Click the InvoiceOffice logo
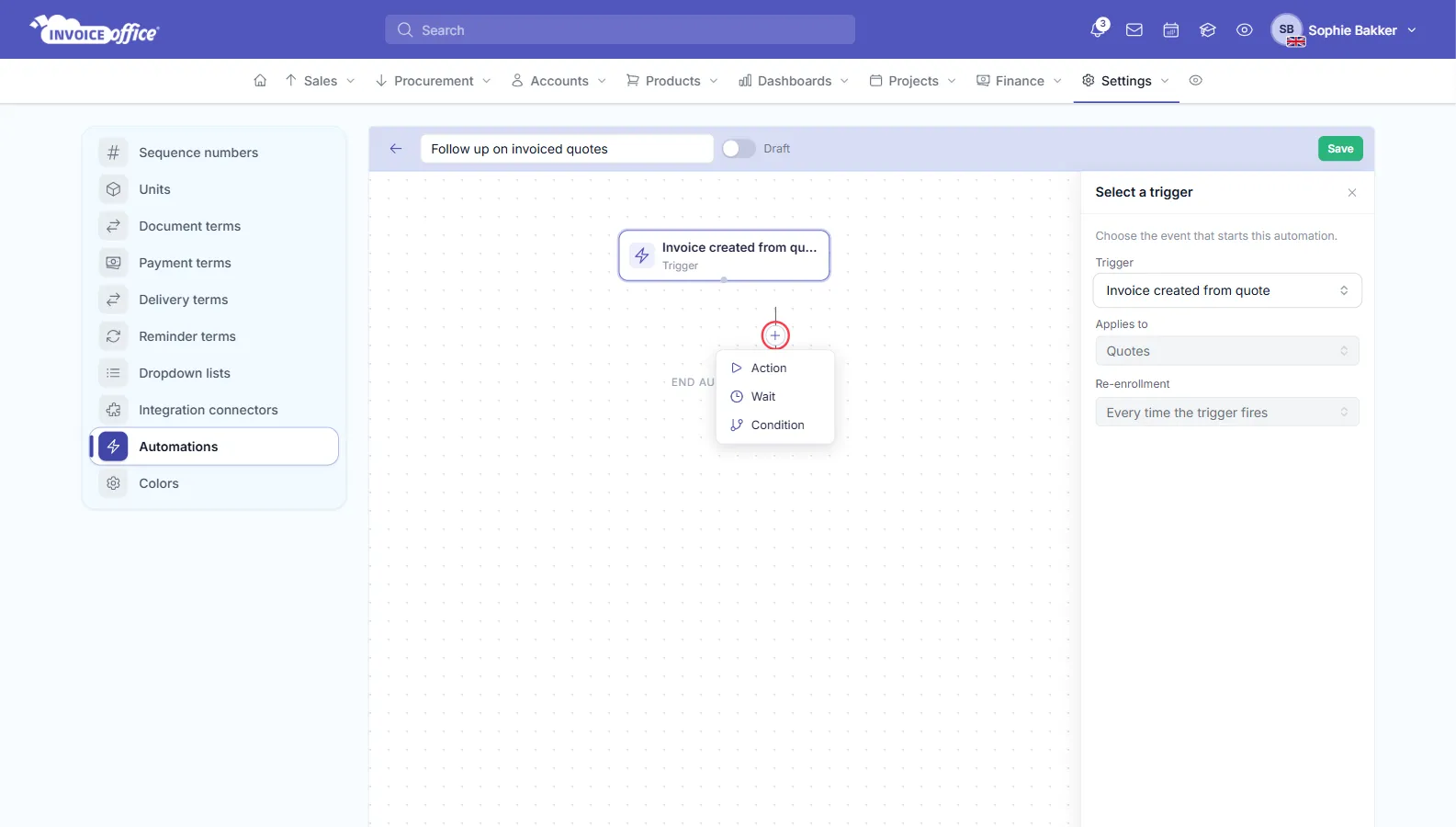 pos(95,30)
